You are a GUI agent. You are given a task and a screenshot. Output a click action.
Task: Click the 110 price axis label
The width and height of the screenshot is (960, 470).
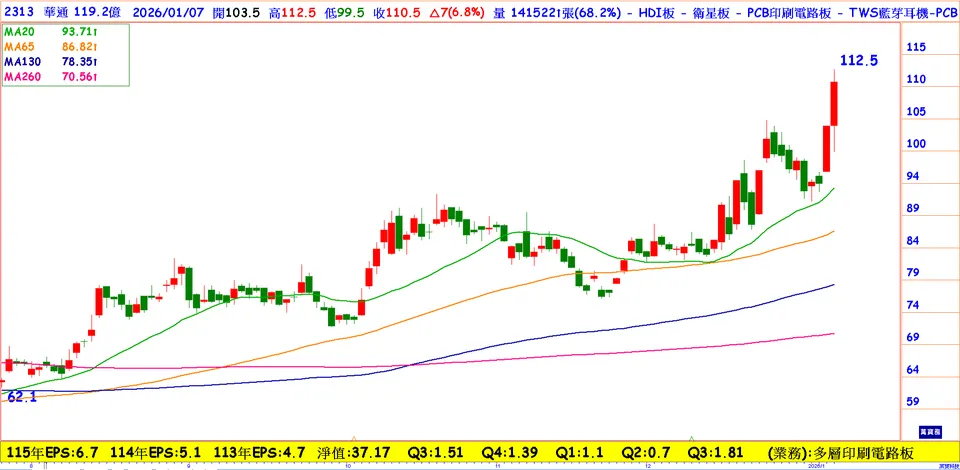coord(917,80)
